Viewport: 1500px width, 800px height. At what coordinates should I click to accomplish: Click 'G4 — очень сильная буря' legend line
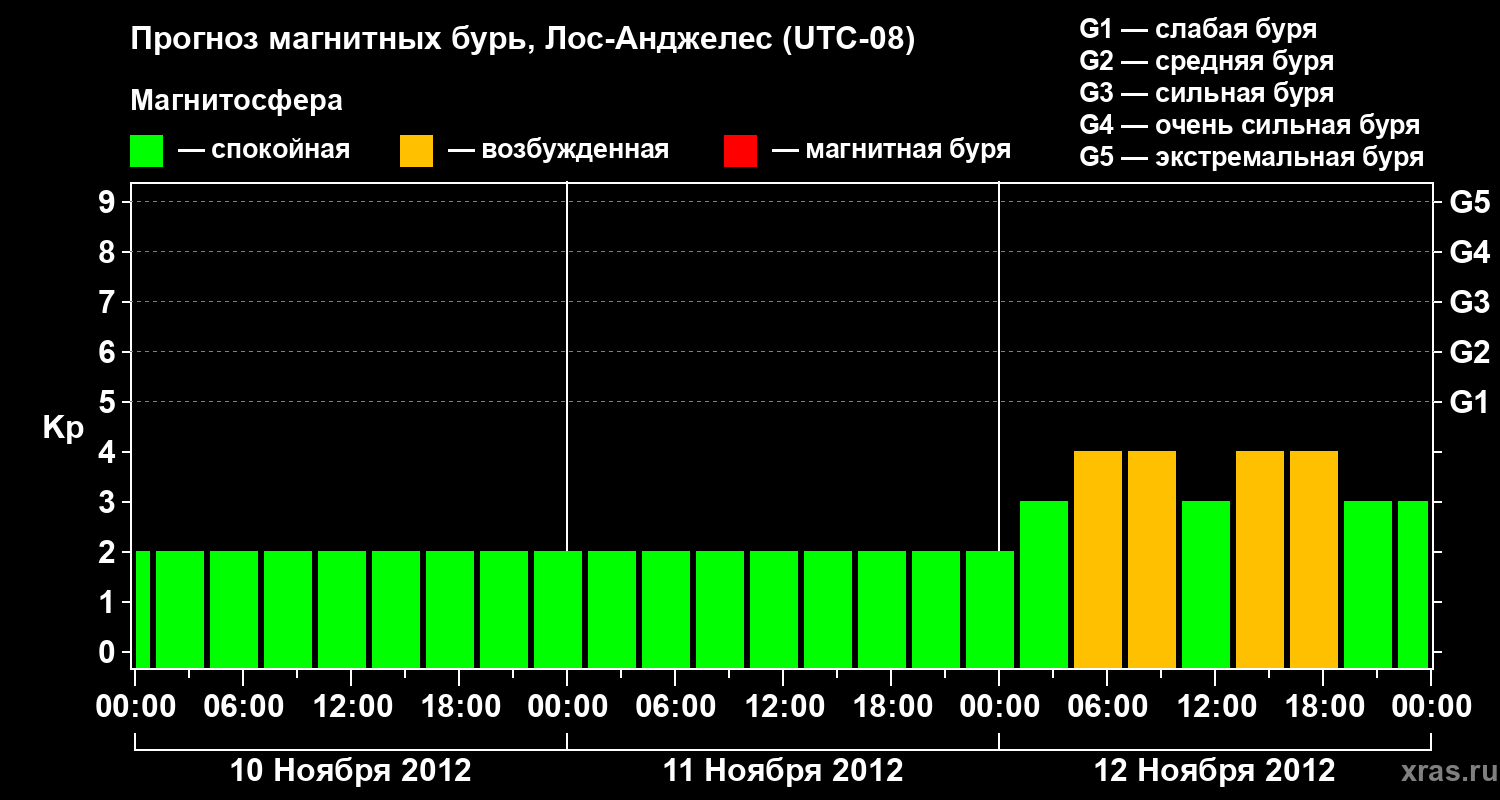click(1250, 125)
